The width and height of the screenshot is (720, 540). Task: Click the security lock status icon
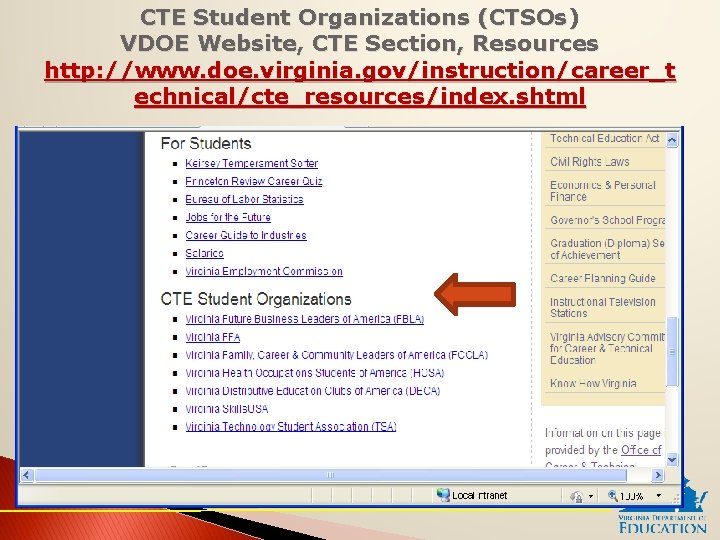(576, 496)
